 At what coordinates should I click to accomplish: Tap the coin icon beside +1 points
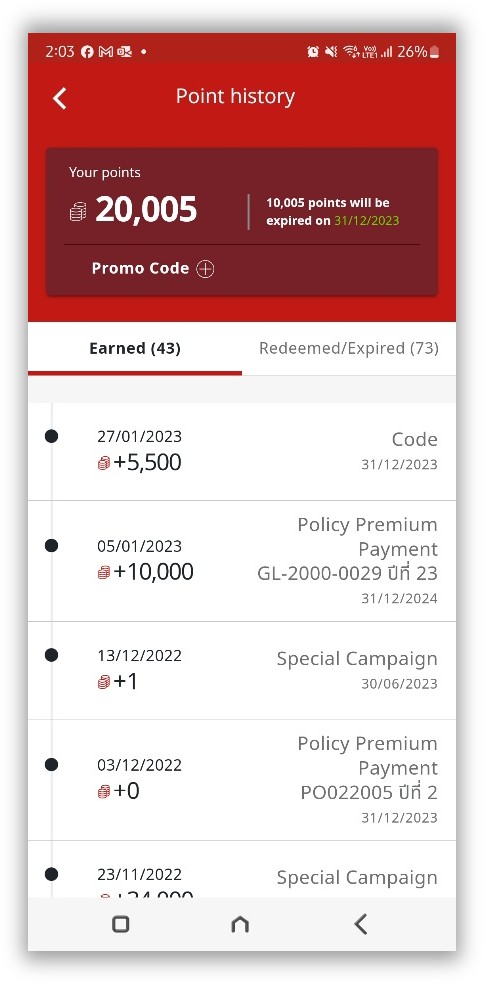click(104, 682)
